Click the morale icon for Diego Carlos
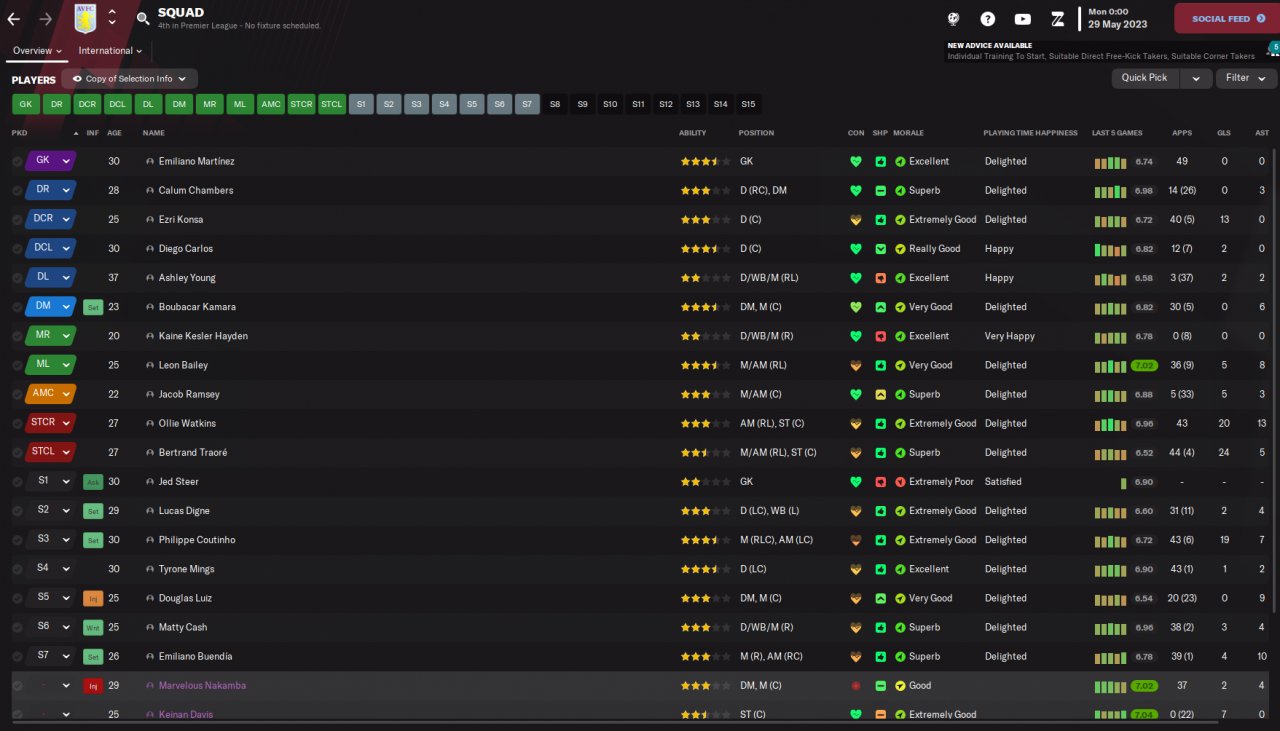Image resolution: width=1280 pixels, height=731 pixels. (x=900, y=249)
